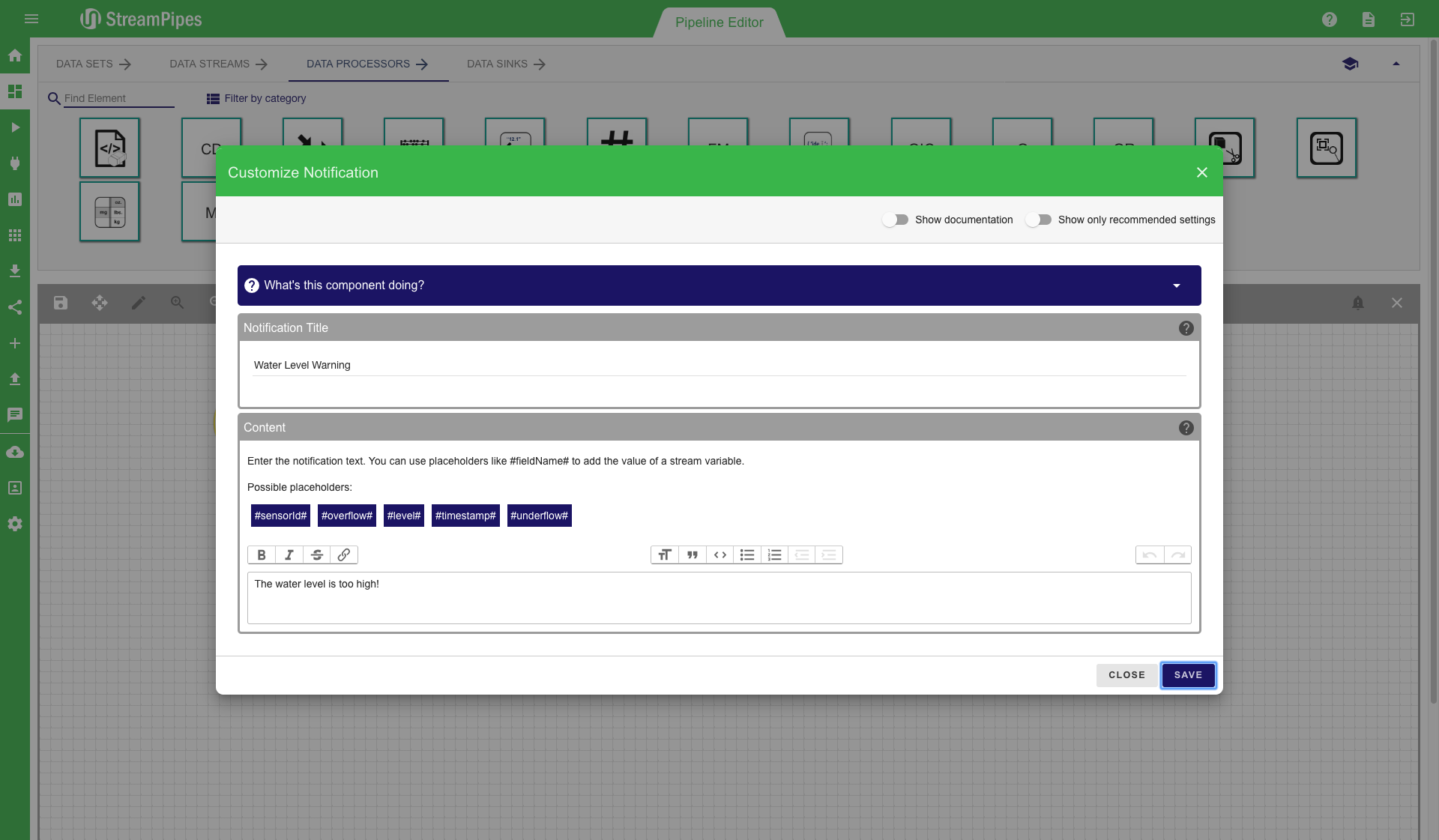Screen dimensions: 1439x840
Task: Open Filter by category list
Action: point(256,98)
